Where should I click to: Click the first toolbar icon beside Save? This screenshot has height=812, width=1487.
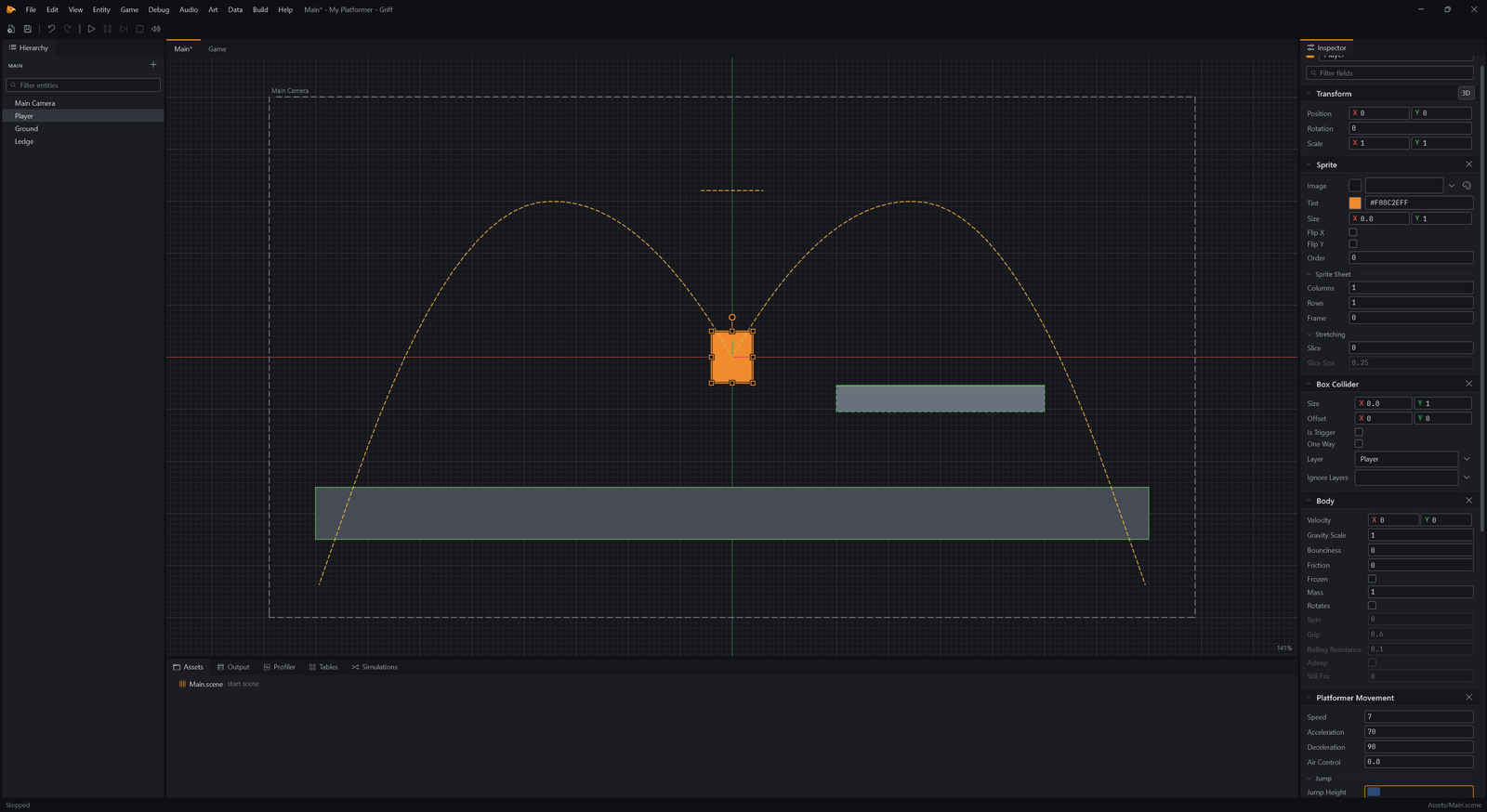tap(11, 29)
